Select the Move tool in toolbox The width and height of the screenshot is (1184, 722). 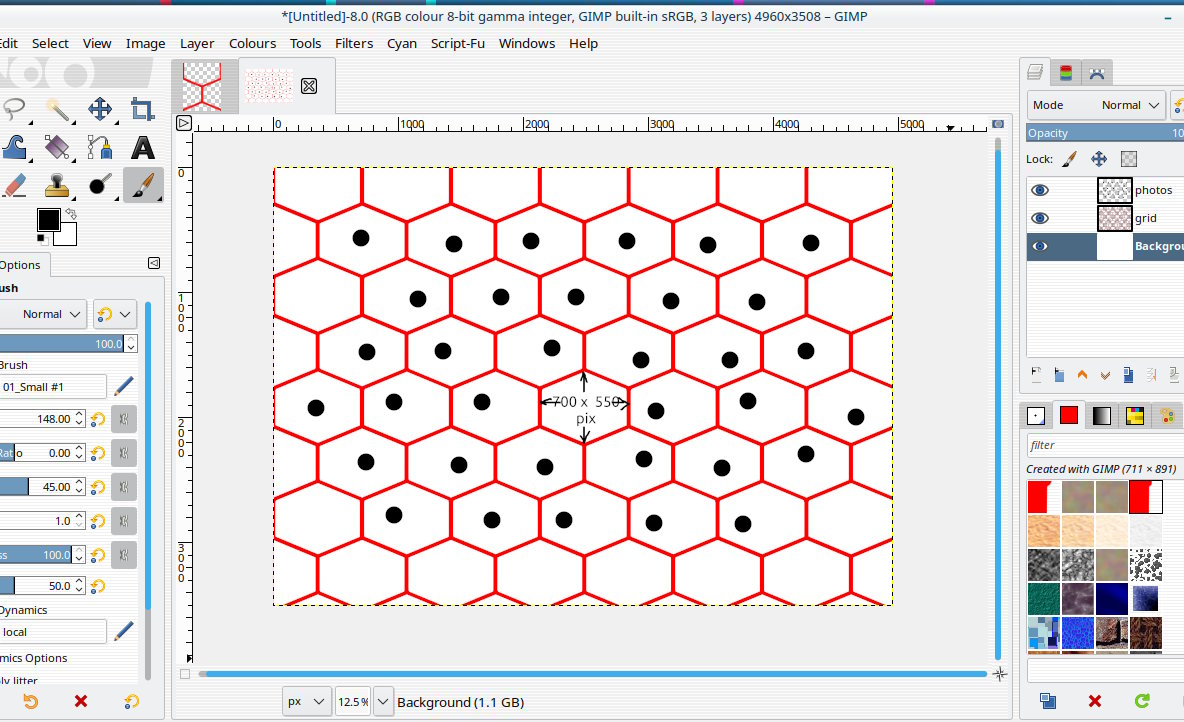100,110
